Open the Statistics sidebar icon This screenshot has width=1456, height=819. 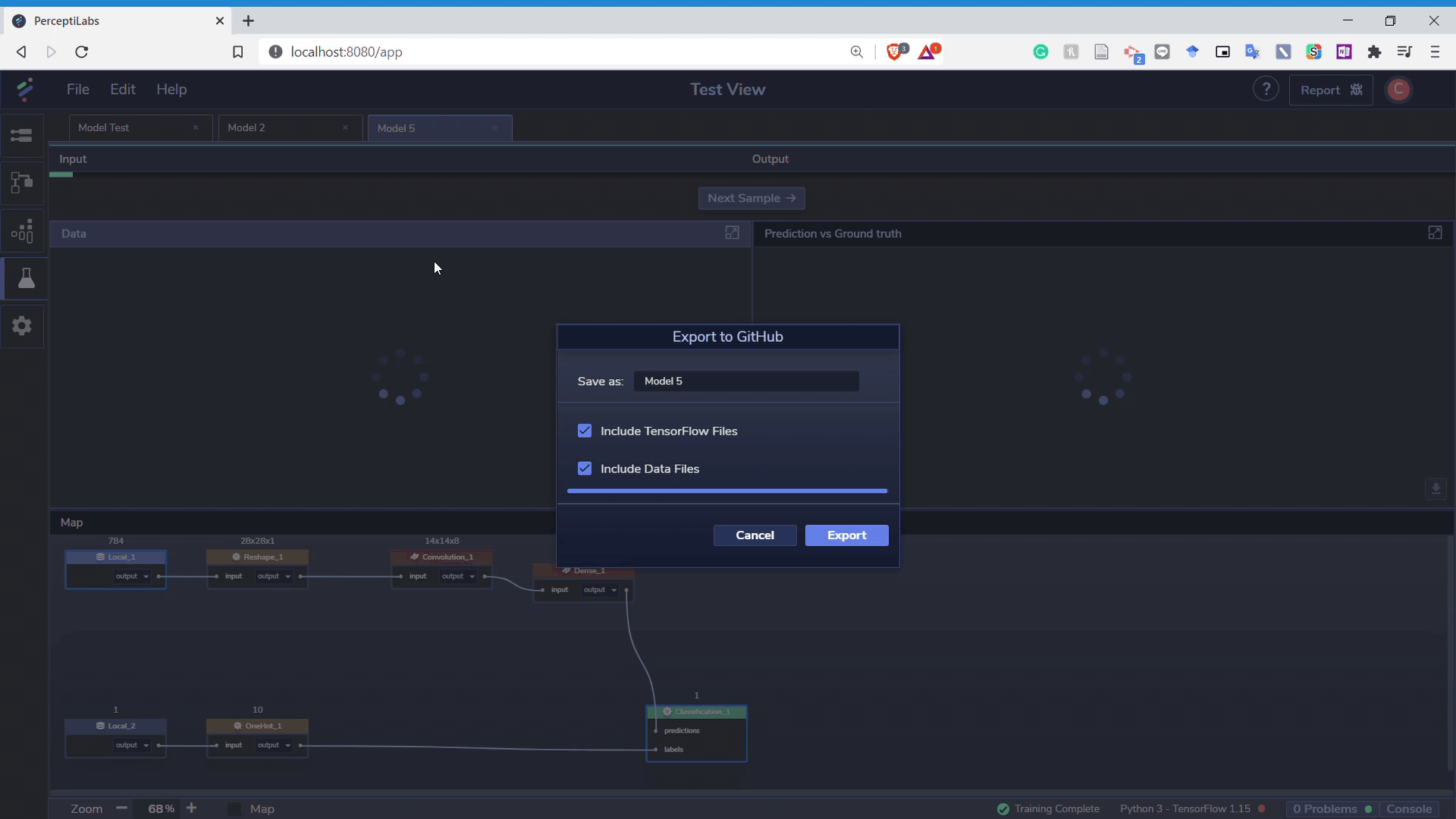[22, 231]
